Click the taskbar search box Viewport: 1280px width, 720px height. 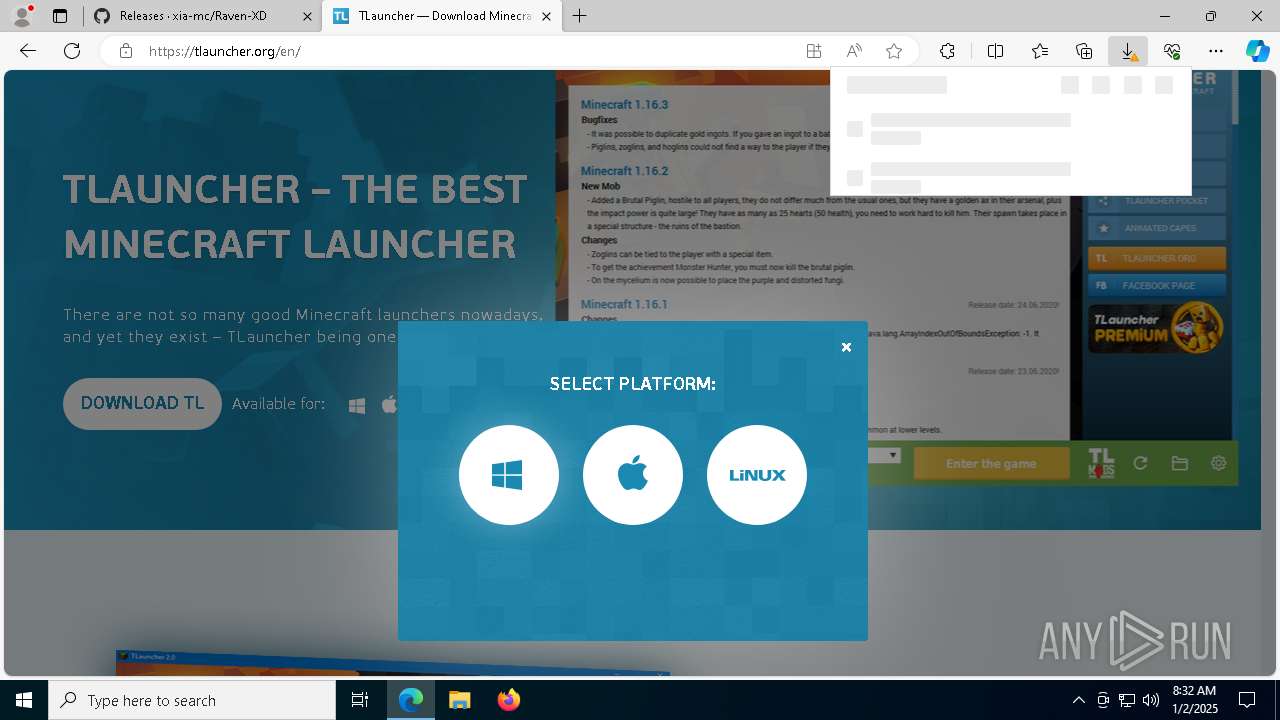pos(192,700)
